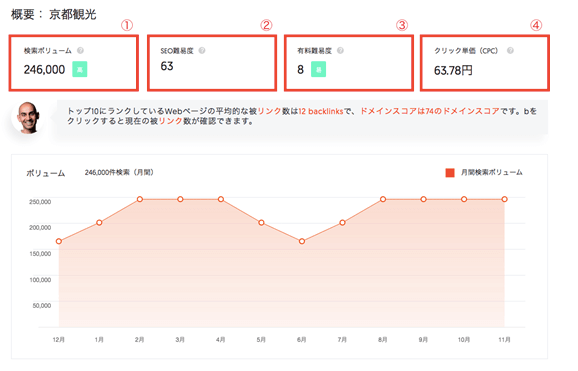Select the 6月 low data point
The width and height of the screenshot is (578, 371).
point(302,241)
